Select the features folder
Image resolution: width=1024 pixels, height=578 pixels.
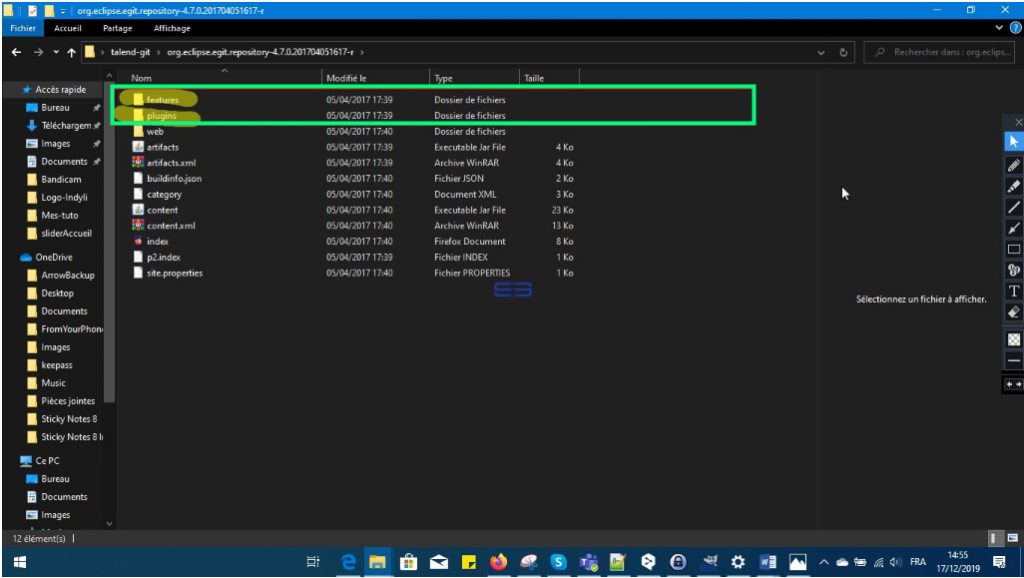(163, 100)
